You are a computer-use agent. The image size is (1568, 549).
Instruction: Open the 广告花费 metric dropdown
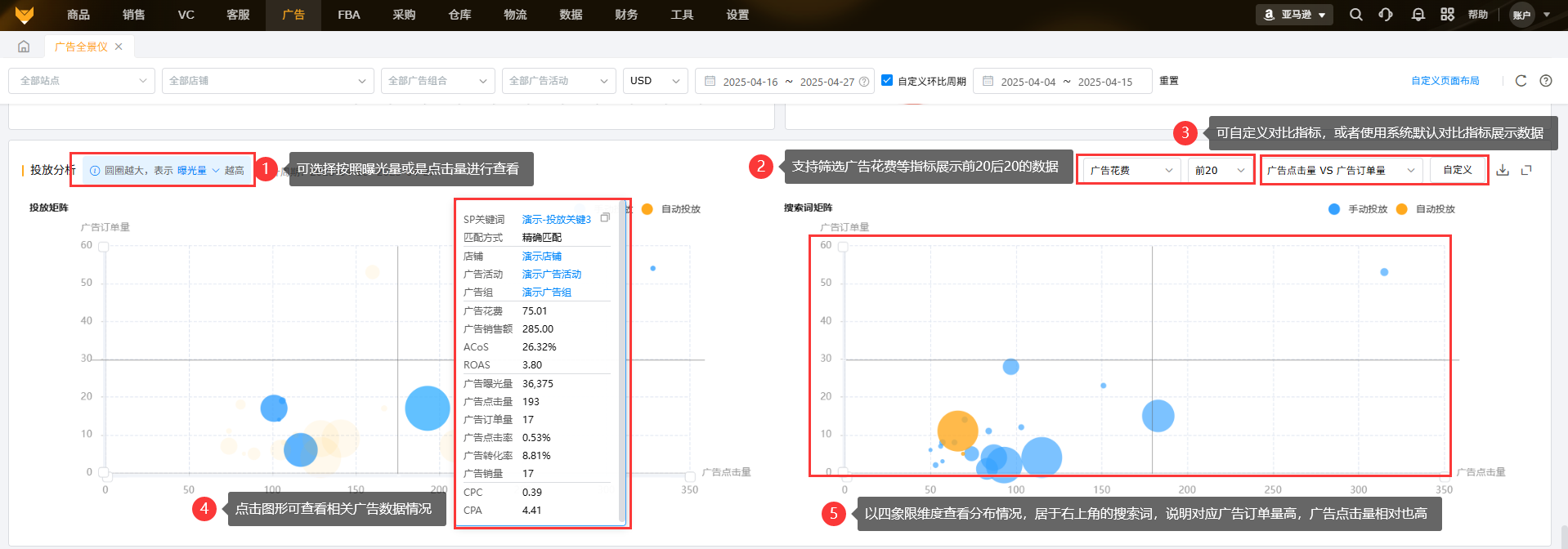coord(1132,170)
